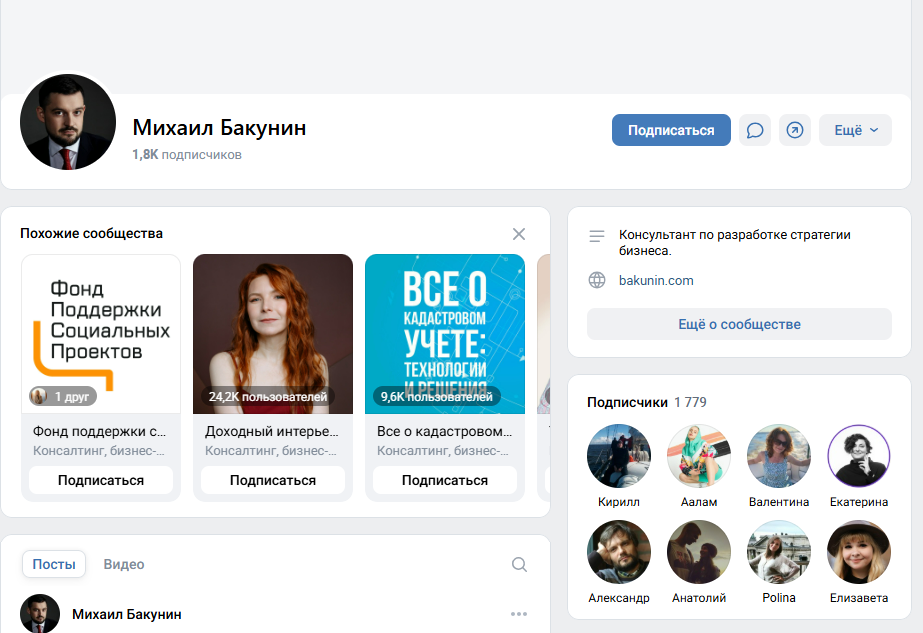The height and width of the screenshot is (633, 923).
Task: Click the 1,8K подписчиков count
Action: click(x=187, y=155)
